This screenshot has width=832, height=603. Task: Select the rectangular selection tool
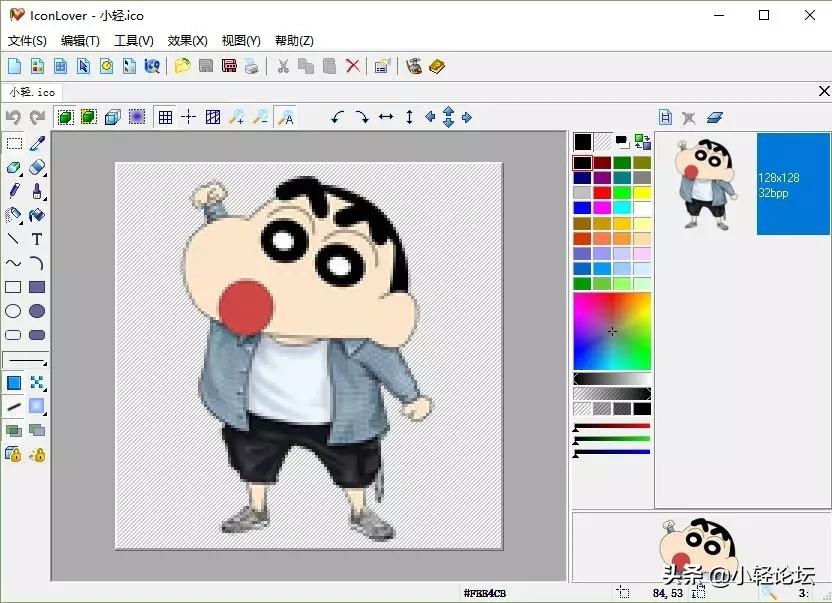point(14,143)
